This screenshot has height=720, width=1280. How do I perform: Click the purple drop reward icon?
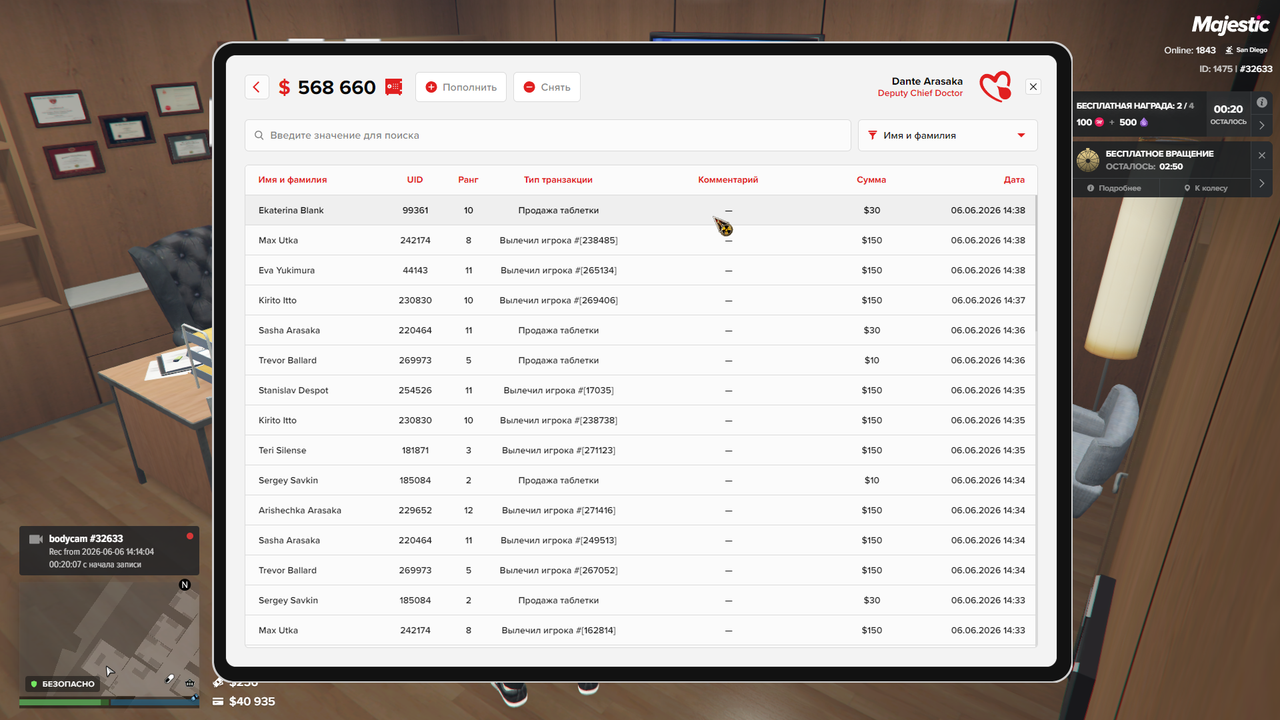(x=1144, y=122)
